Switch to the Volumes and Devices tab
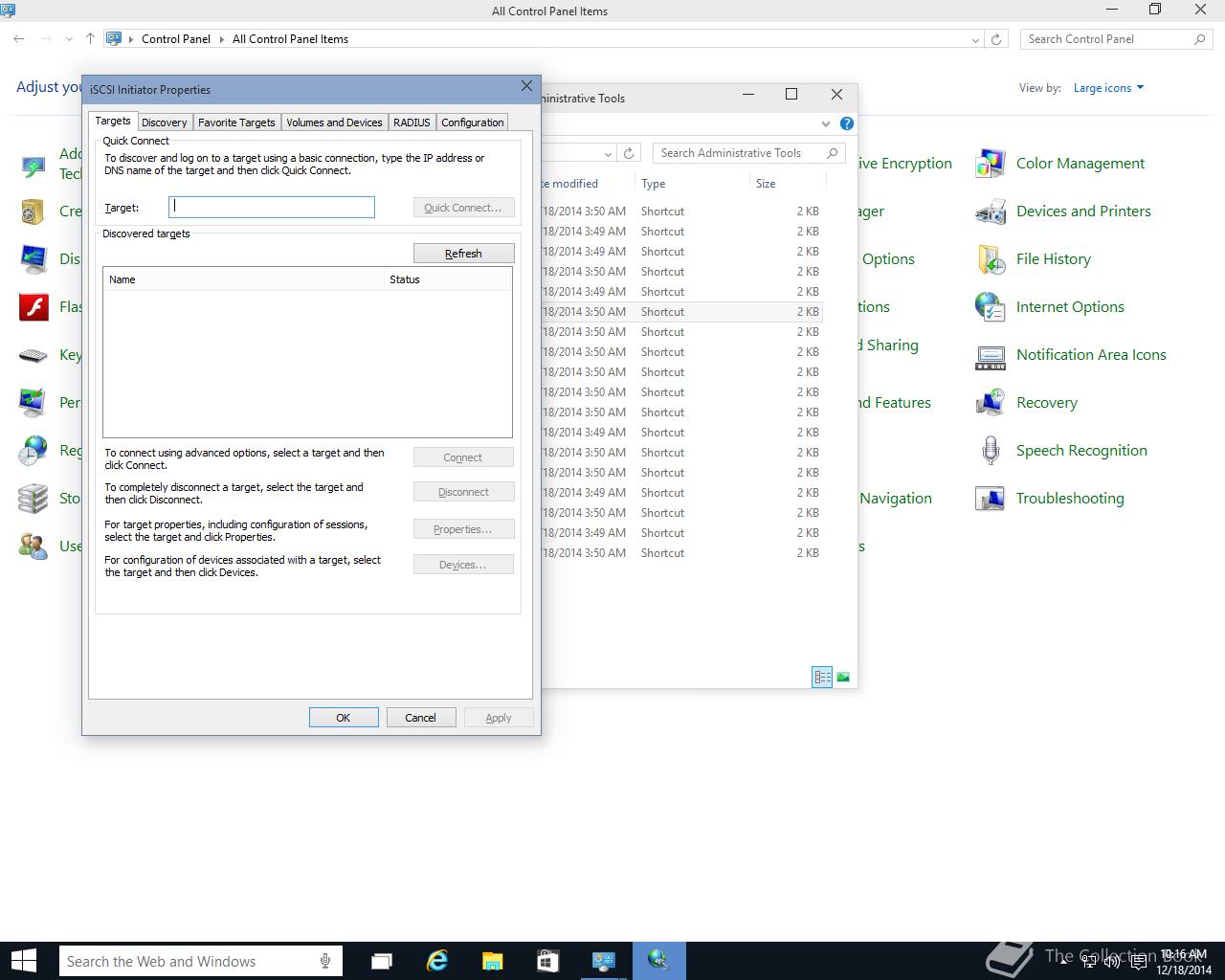 334,122
